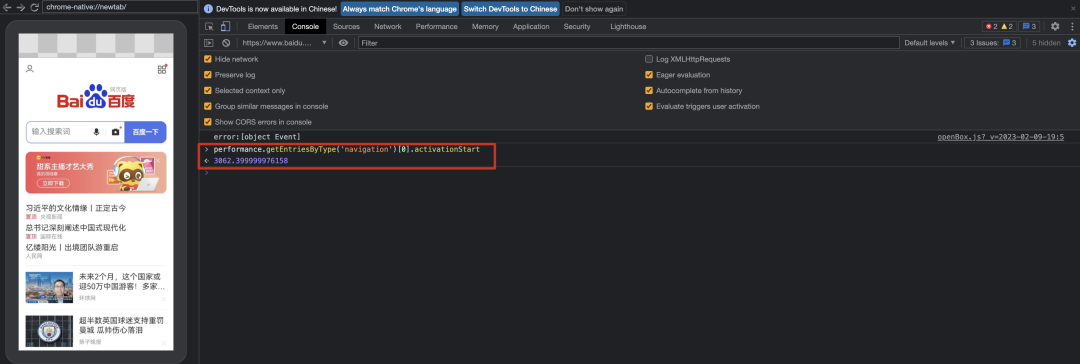Click the 立即下载 banner button

tap(53, 183)
